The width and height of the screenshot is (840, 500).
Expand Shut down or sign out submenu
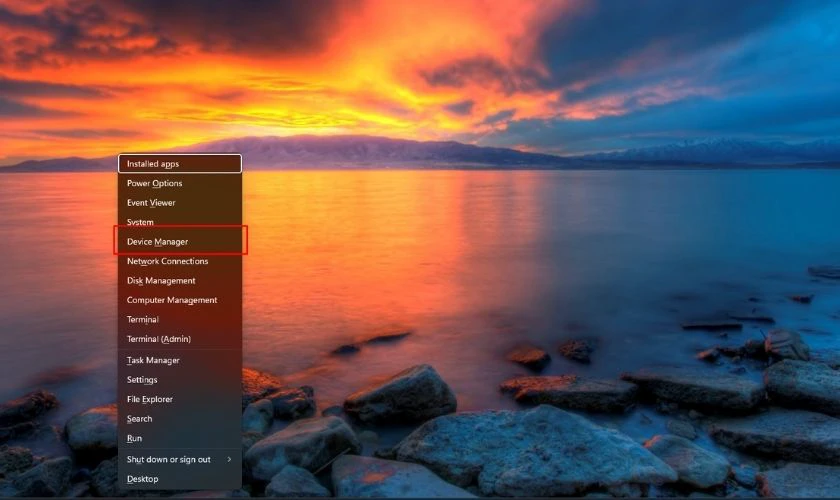(x=179, y=459)
